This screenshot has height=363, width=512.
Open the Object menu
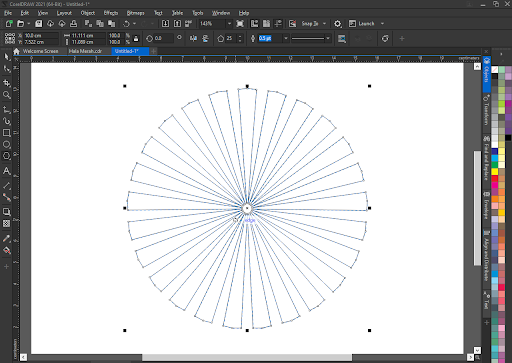tap(88, 13)
